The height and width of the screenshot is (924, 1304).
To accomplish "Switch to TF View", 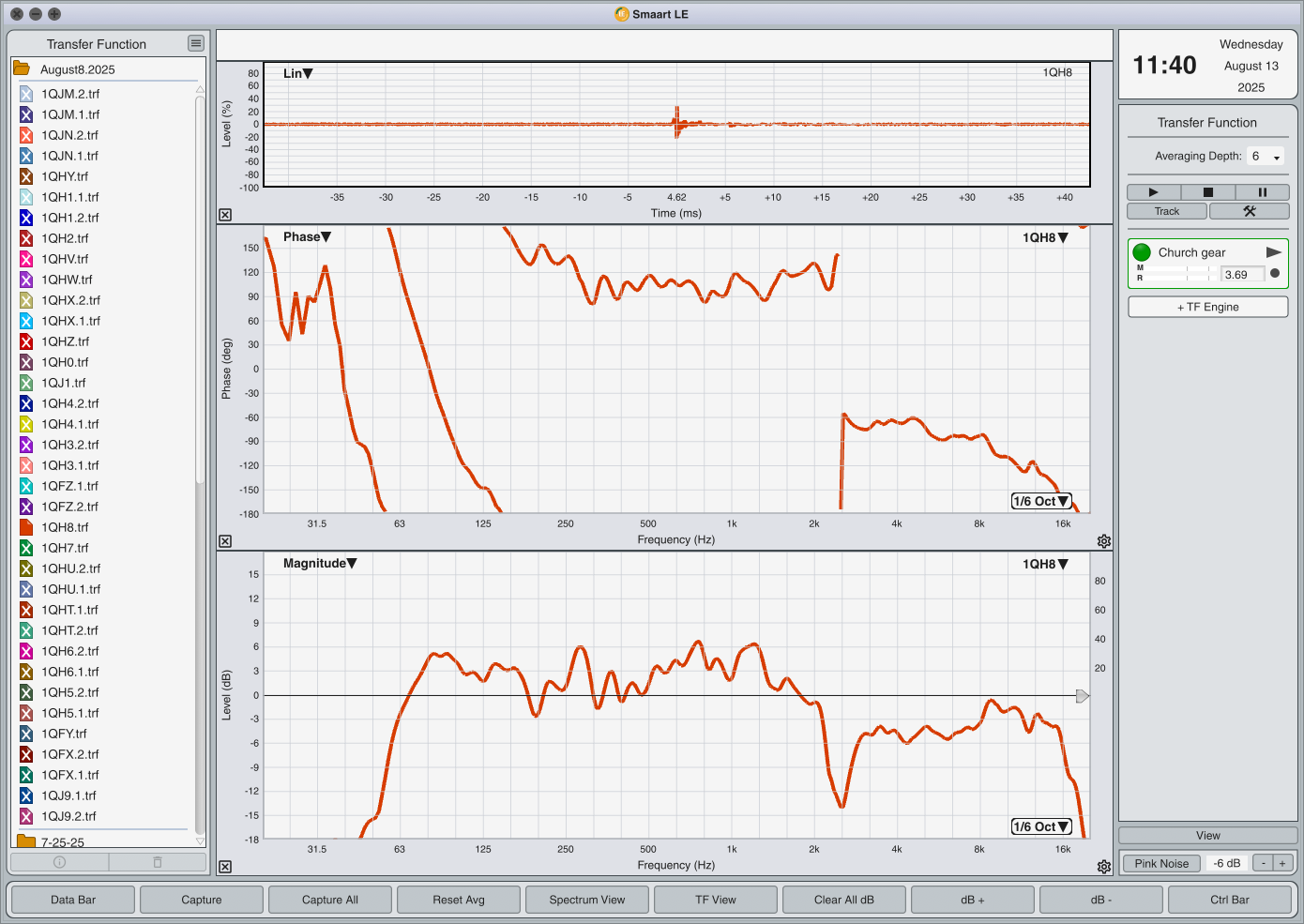I will click(x=716, y=900).
